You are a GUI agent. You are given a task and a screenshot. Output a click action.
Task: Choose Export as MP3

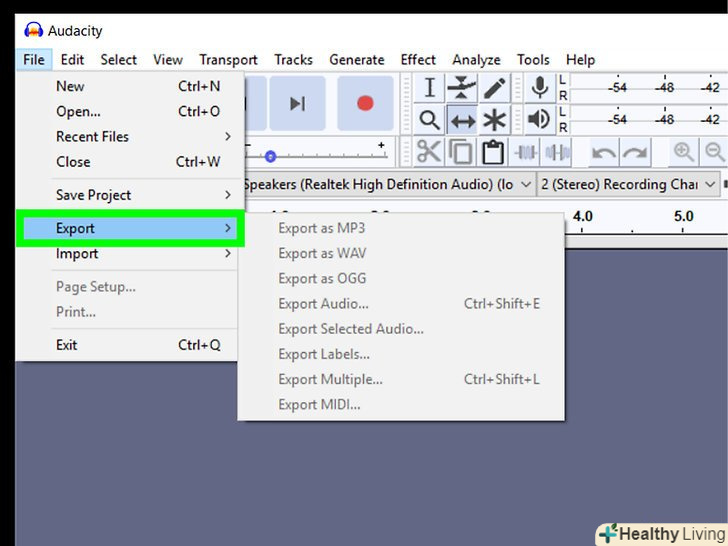pos(401,228)
